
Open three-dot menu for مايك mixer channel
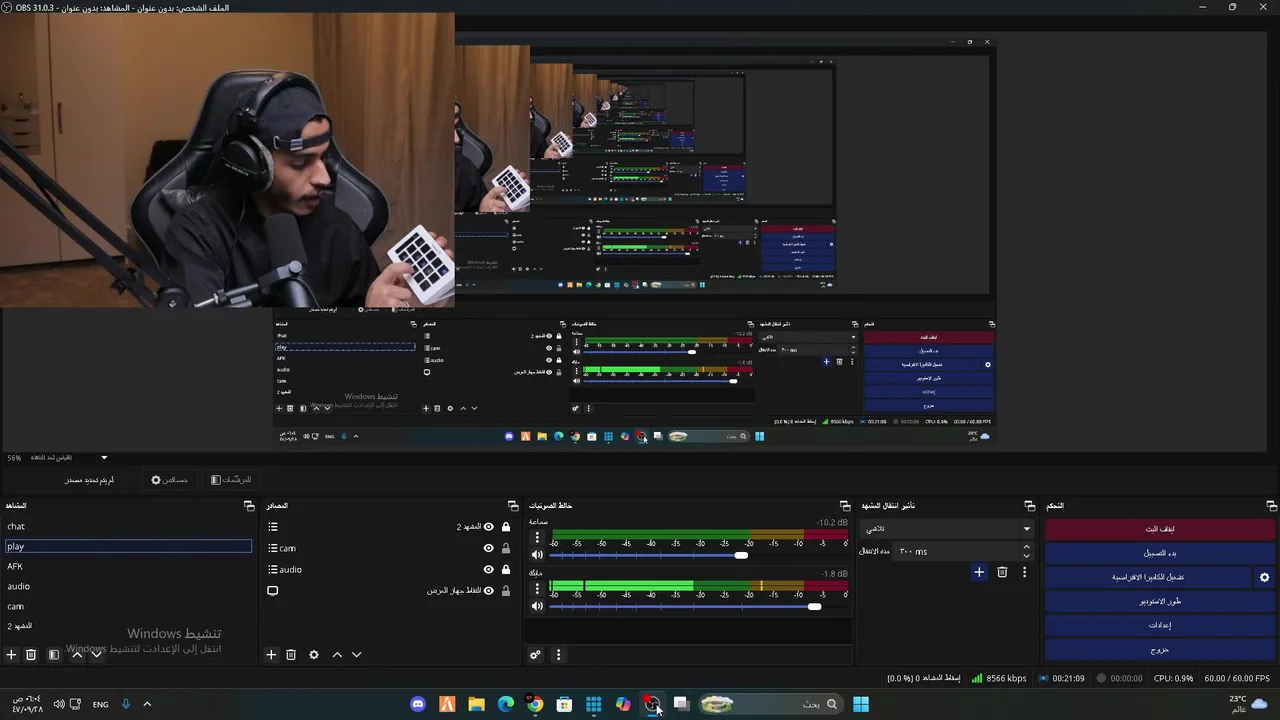pyautogui.click(x=537, y=589)
